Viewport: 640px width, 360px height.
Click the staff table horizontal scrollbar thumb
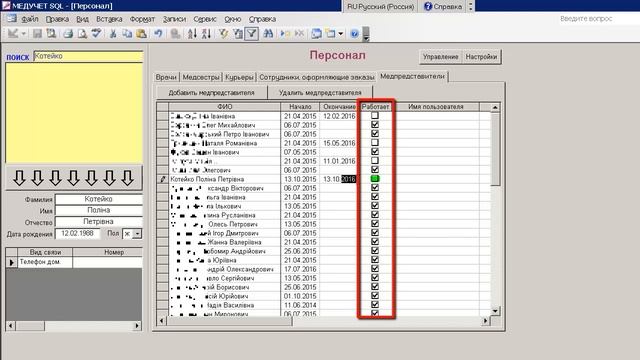point(229,321)
